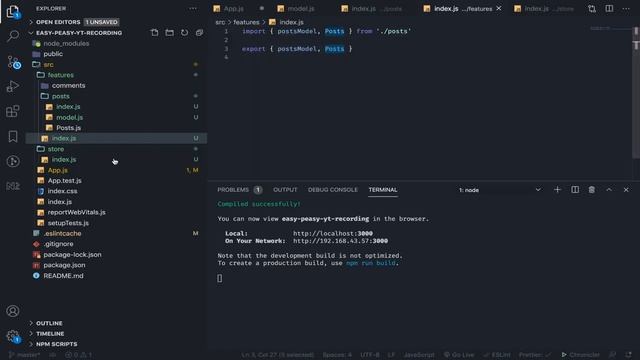Image resolution: width=640 pixels, height=360 pixels.
Task: Close the index.js features tab
Action: (499, 8)
